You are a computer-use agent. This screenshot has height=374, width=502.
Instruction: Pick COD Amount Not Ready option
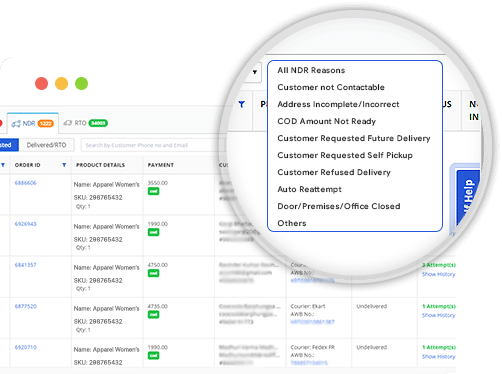[x=326, y=121]
